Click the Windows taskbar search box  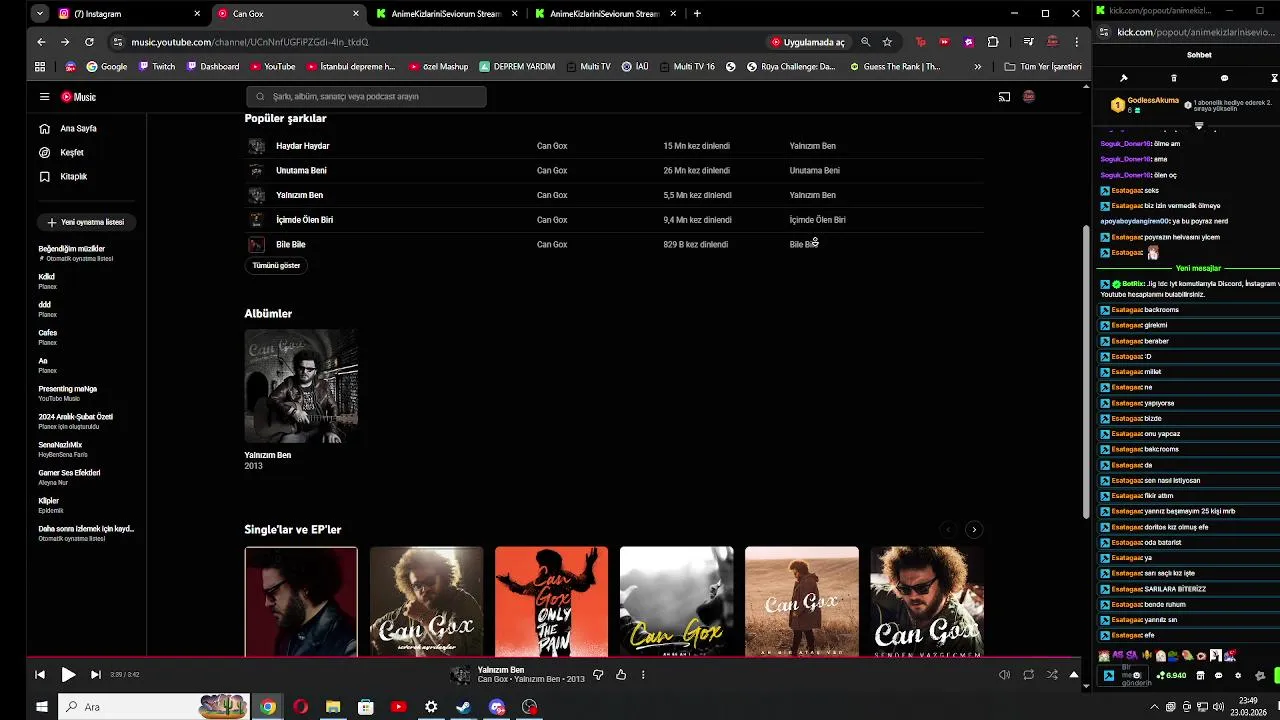(153, 707)
